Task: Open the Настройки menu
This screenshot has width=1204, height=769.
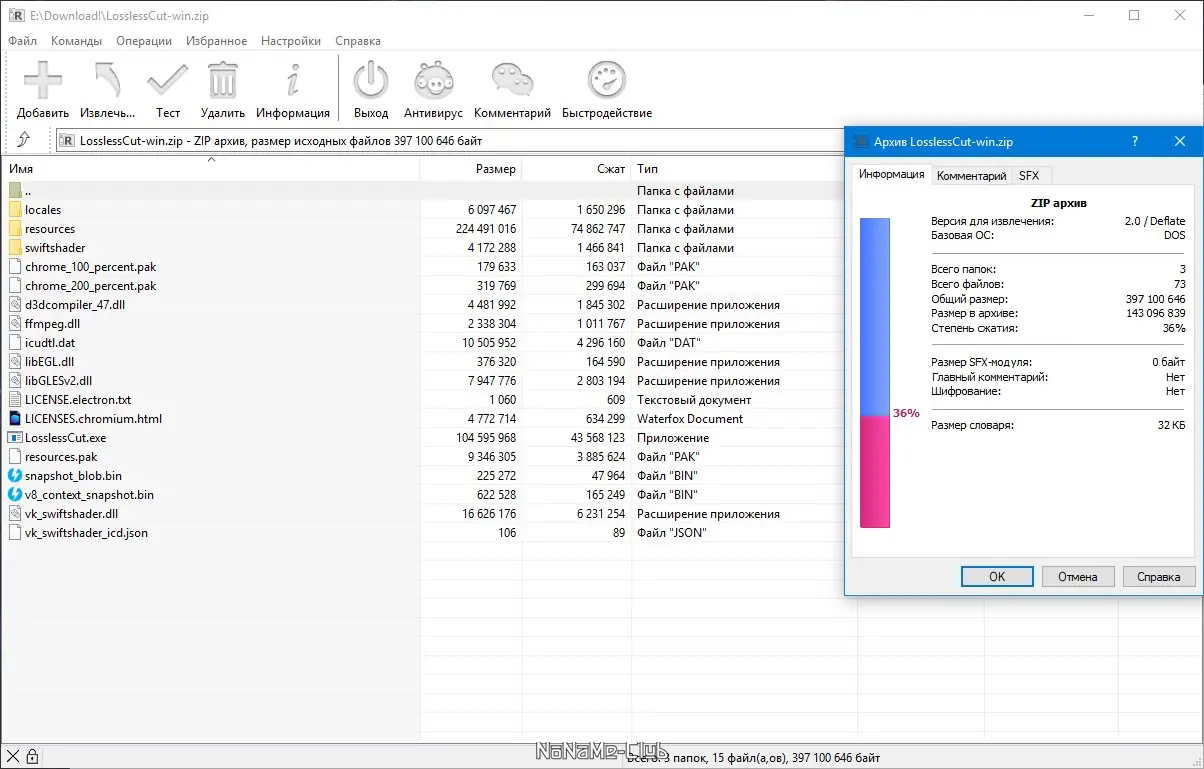Action: pos(291,41)
